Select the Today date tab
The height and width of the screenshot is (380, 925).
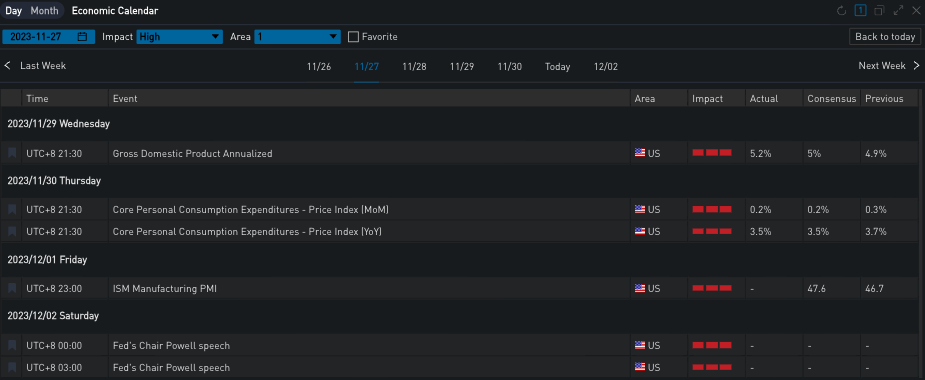(557, 67)
